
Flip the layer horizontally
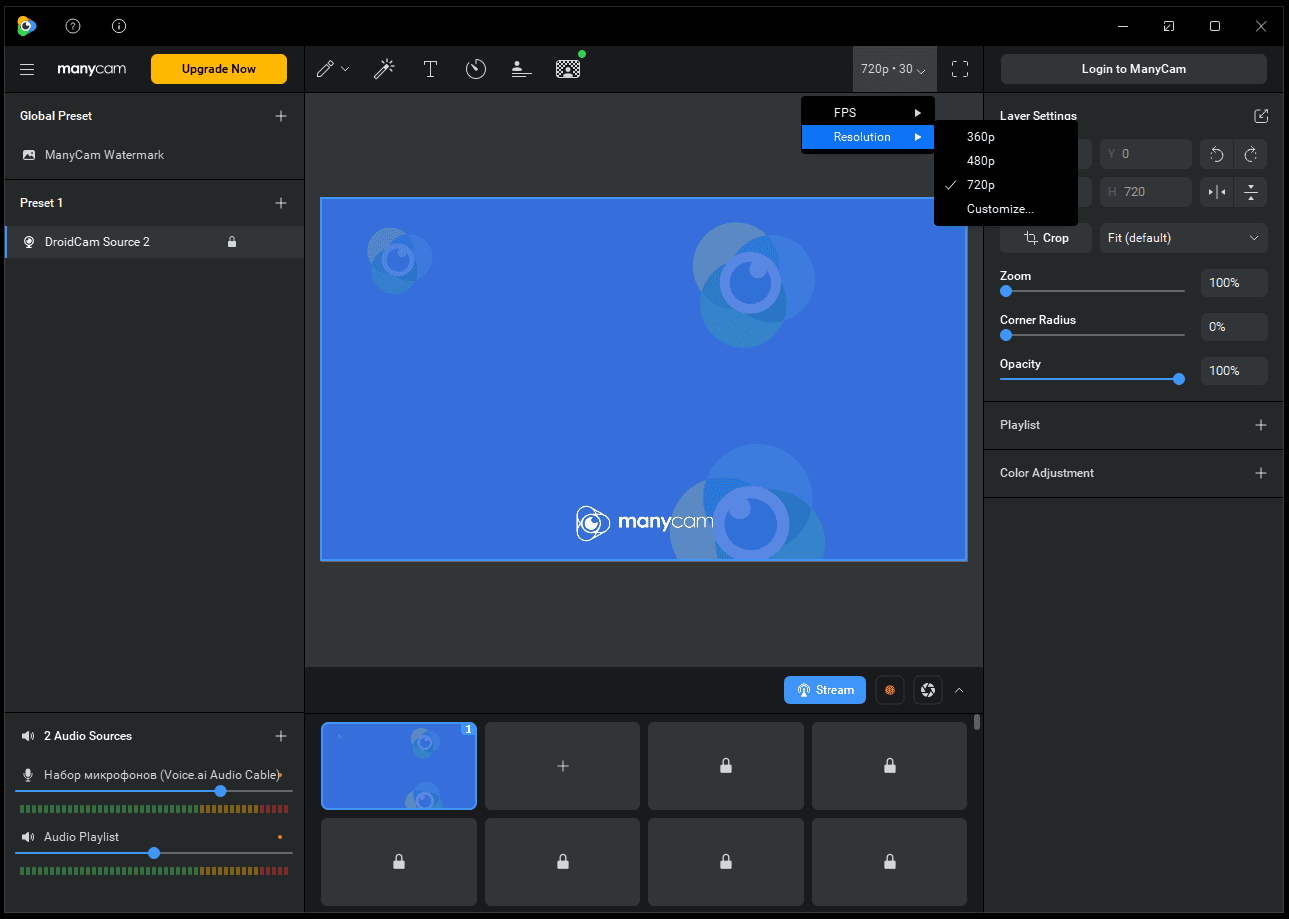pyautogui.click(x=1217, y=192)
